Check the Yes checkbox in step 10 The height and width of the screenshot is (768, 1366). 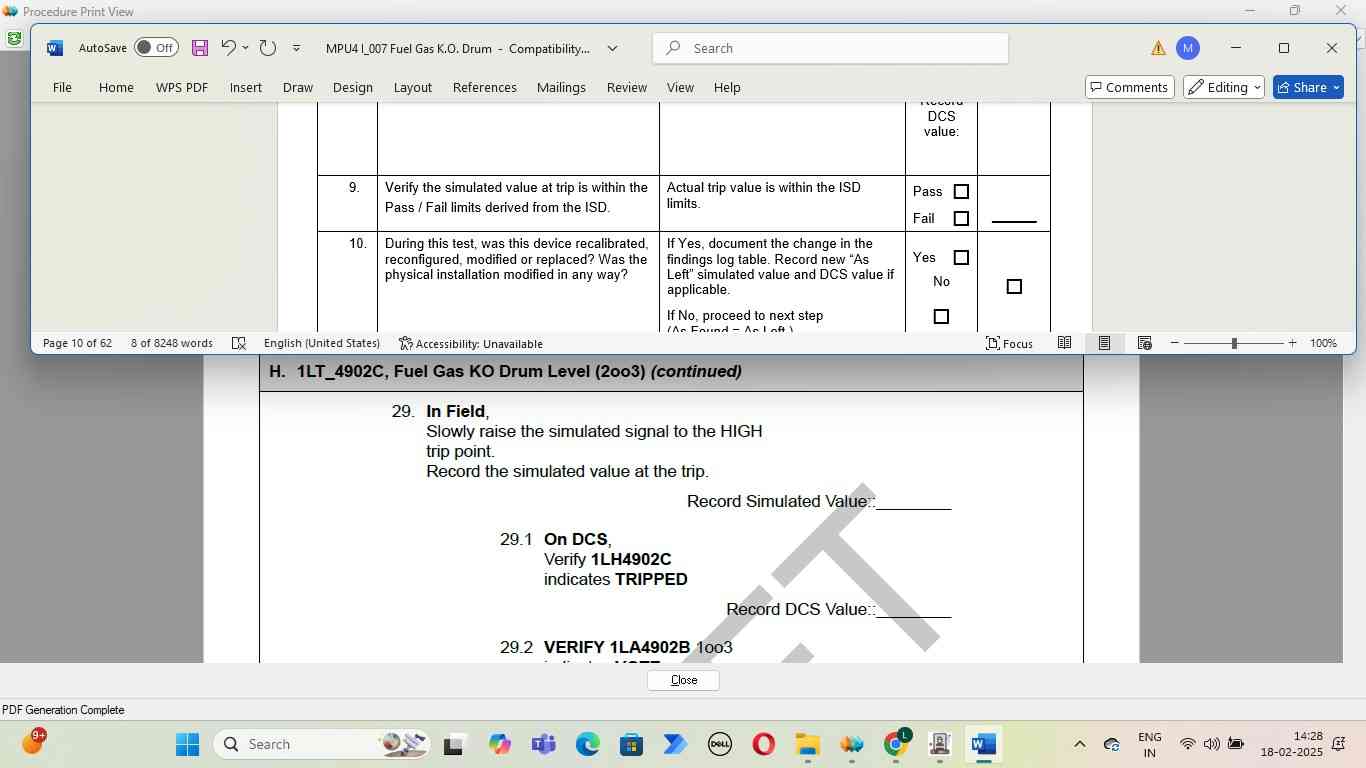tap(961, 258)
